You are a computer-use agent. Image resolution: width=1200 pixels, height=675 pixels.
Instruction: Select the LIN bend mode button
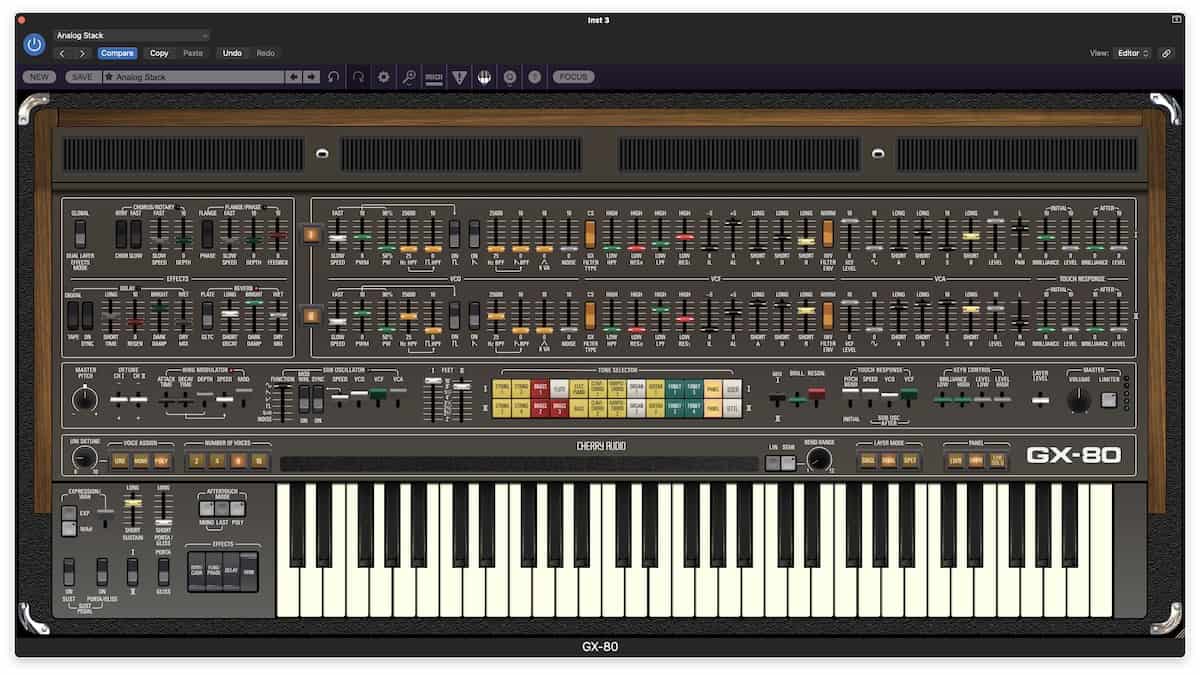pos(773,462)
